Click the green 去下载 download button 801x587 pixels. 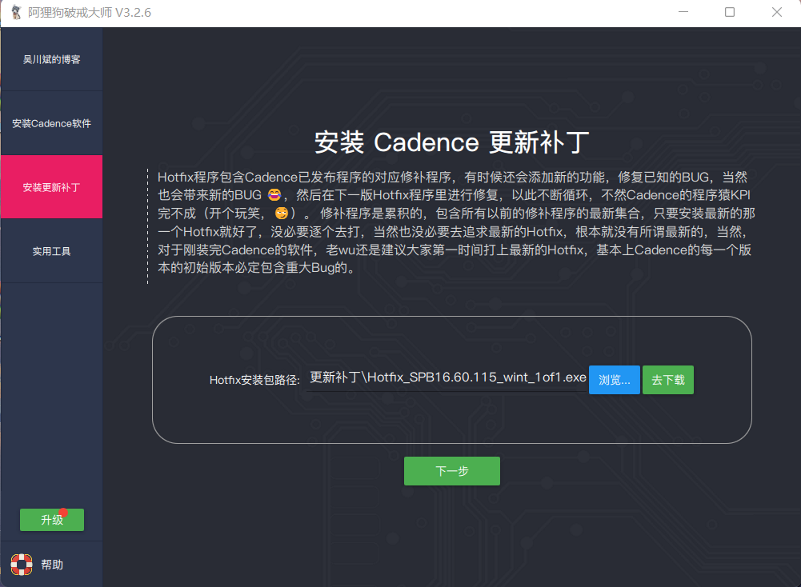(x=668, y=380)
